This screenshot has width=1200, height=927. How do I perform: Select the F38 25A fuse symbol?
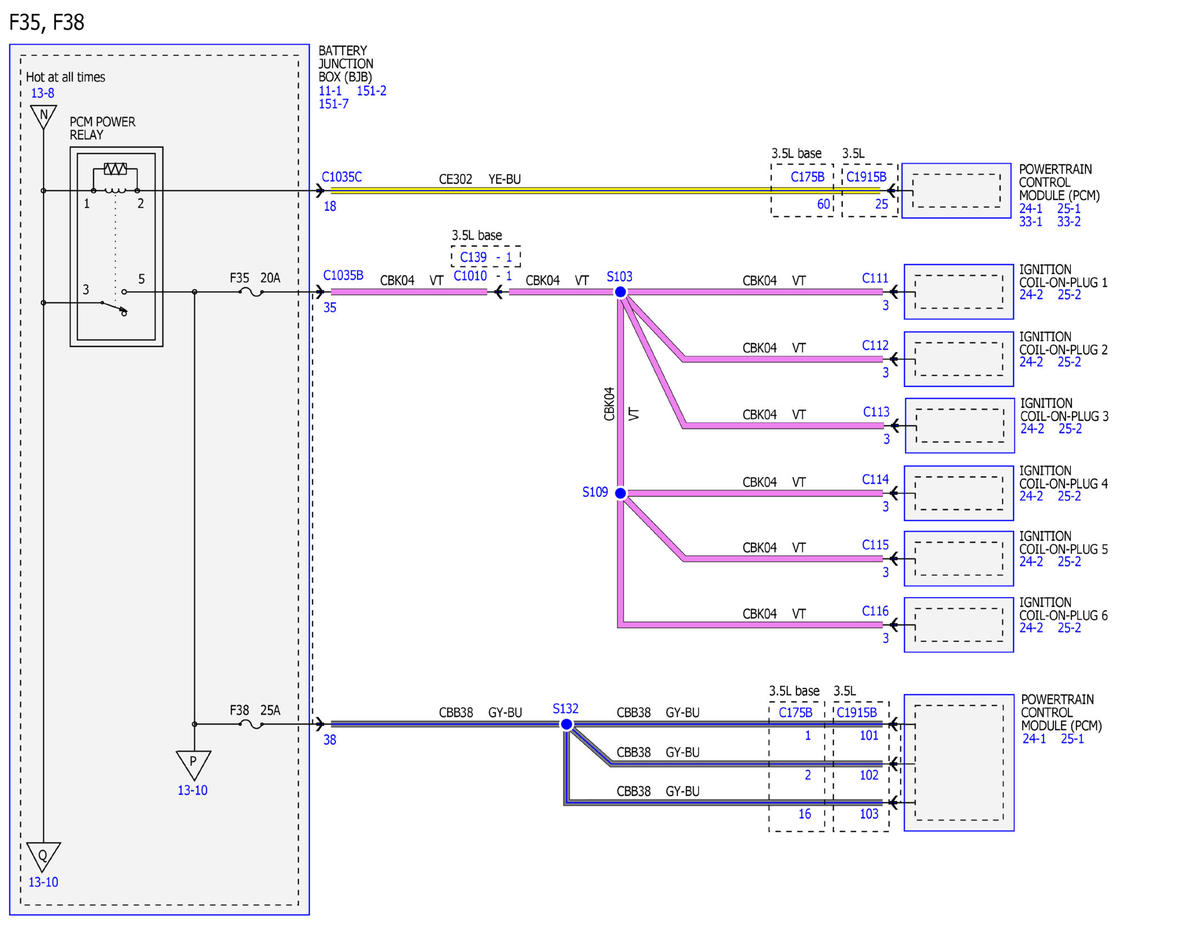[x=253, y=724]
